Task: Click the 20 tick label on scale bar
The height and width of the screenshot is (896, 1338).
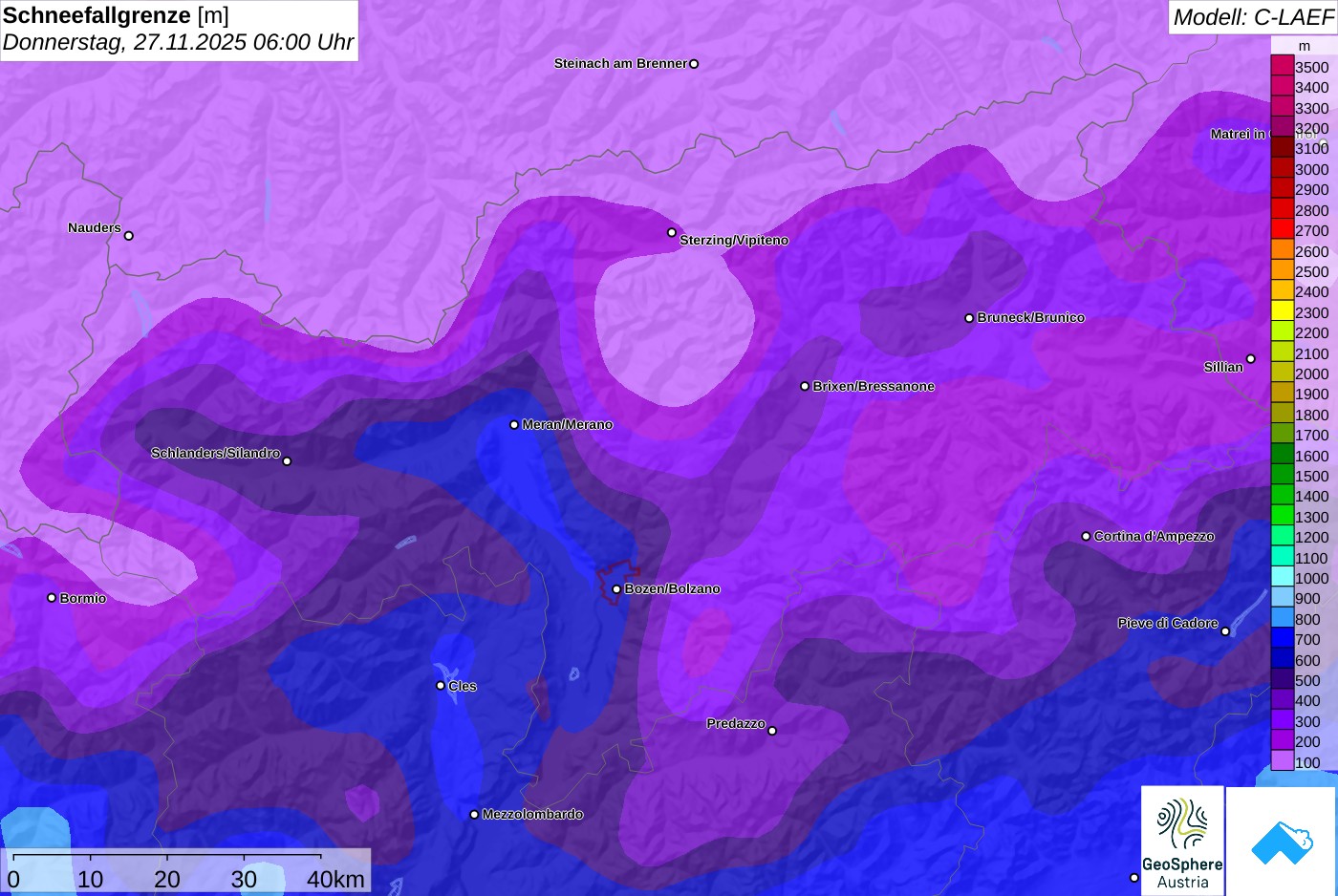Action: tap(167, 879)
